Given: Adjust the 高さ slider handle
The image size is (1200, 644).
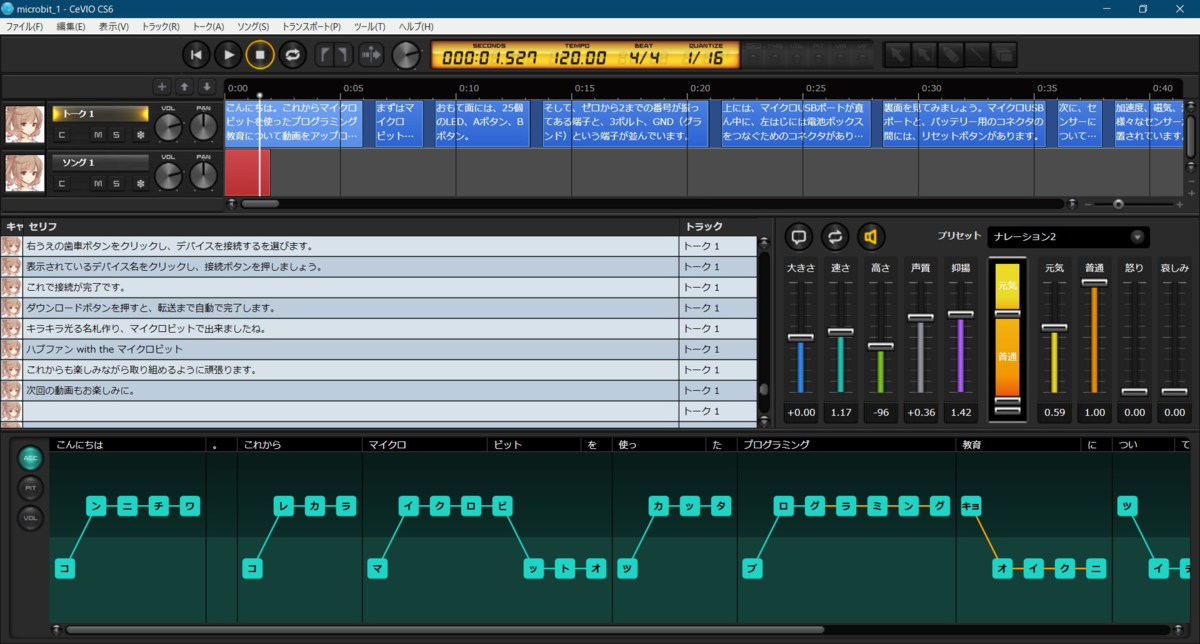Looking at the screenshot, I should [880, 346].
